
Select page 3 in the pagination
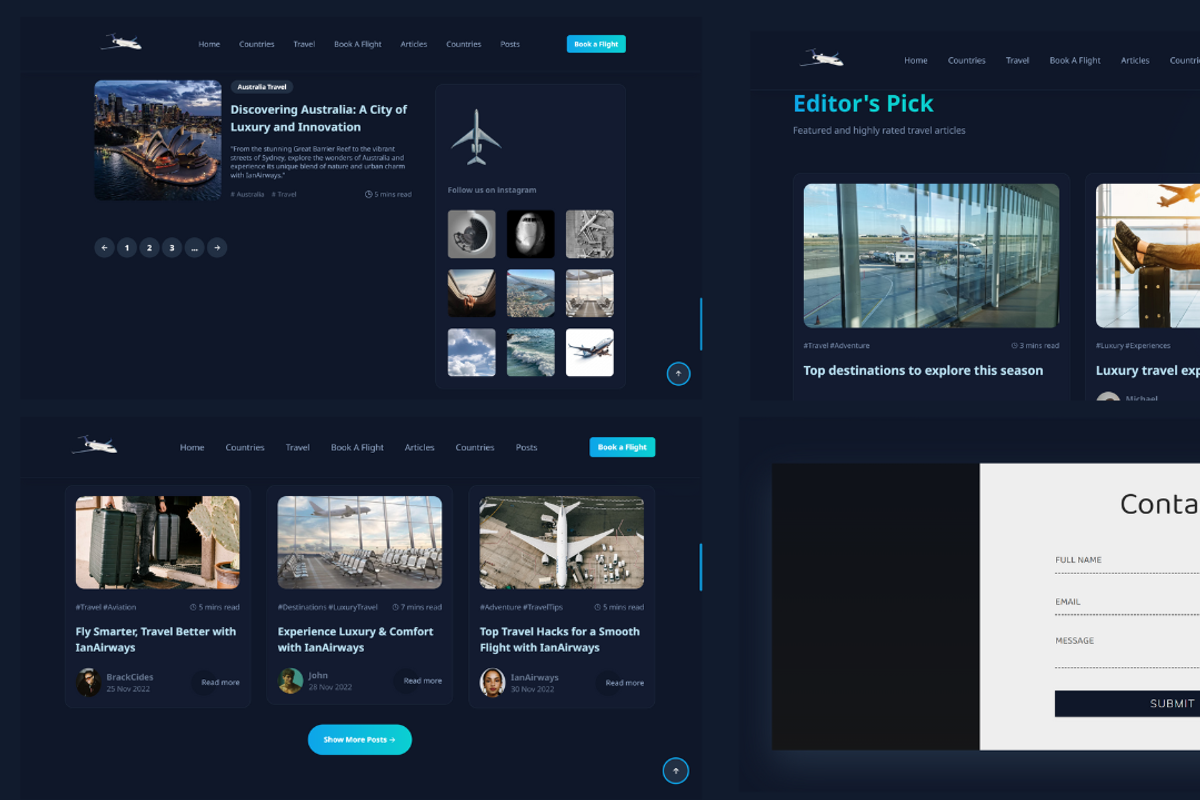[172, 248]
